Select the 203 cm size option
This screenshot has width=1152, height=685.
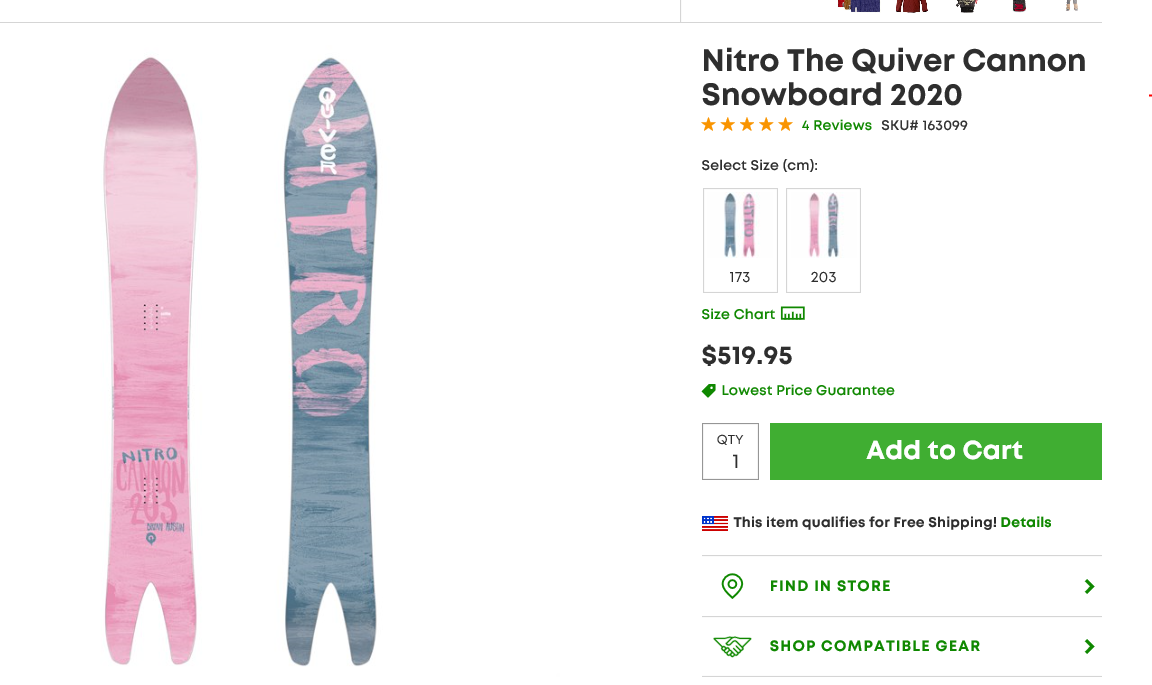[823, 240]
